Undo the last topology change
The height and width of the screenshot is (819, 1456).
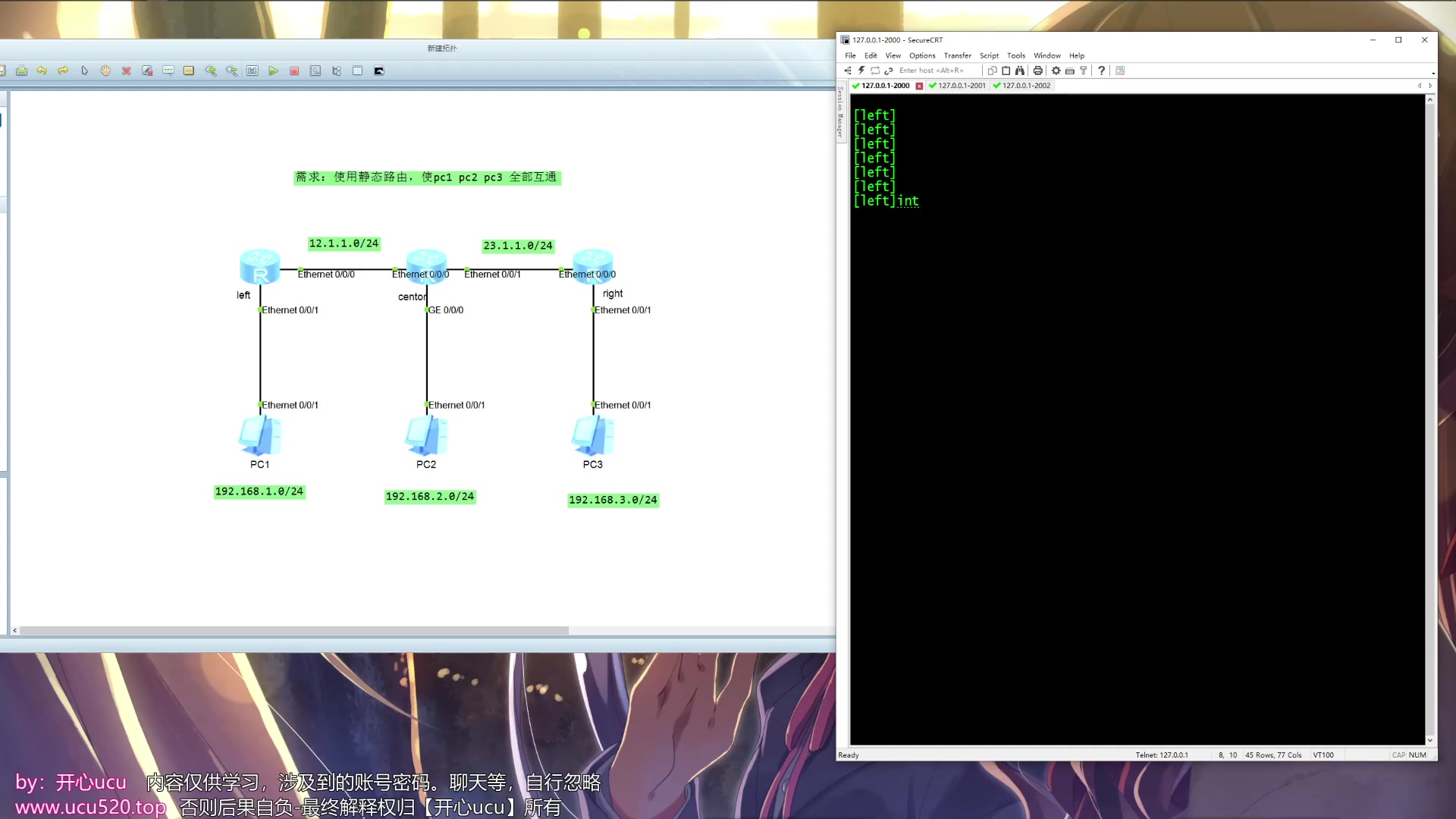[42, 71]
